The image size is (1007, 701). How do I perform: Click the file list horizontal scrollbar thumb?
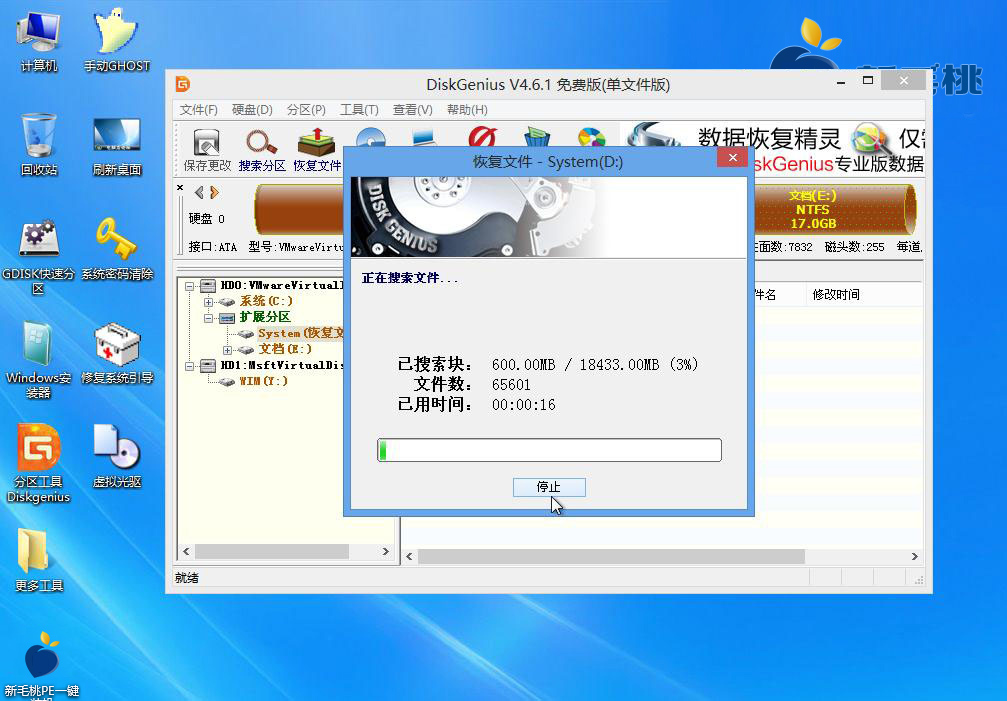click(611, 557)
